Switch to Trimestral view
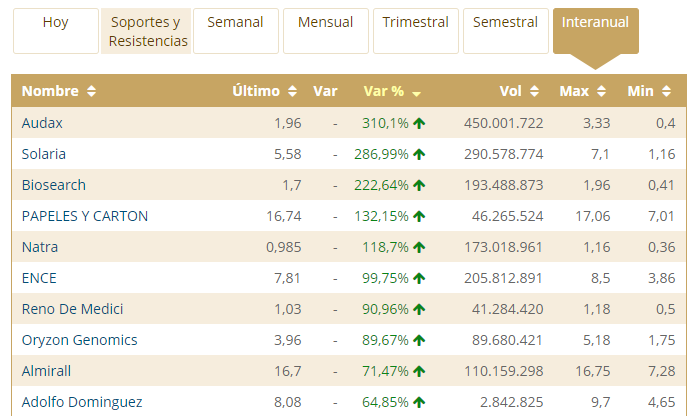The height and width of the screenshot is (416, 691). point(415,22)
